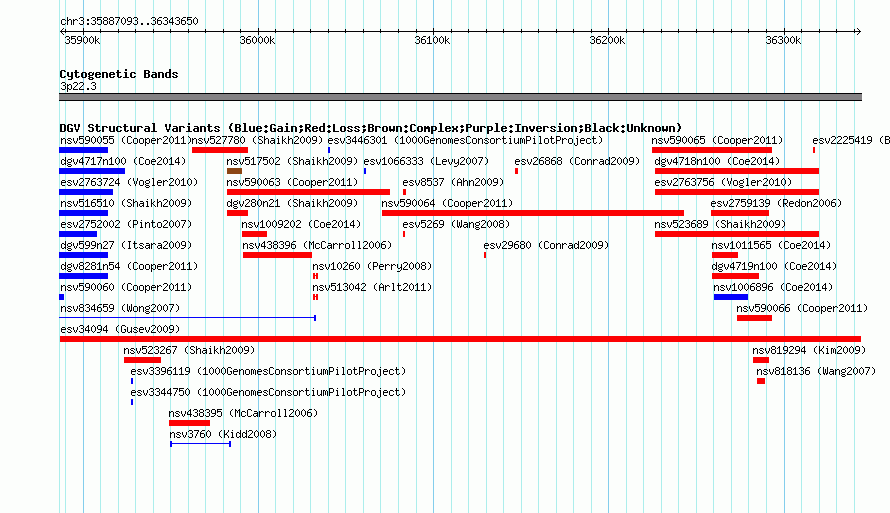Click the 36000k ruler mark

257,40
